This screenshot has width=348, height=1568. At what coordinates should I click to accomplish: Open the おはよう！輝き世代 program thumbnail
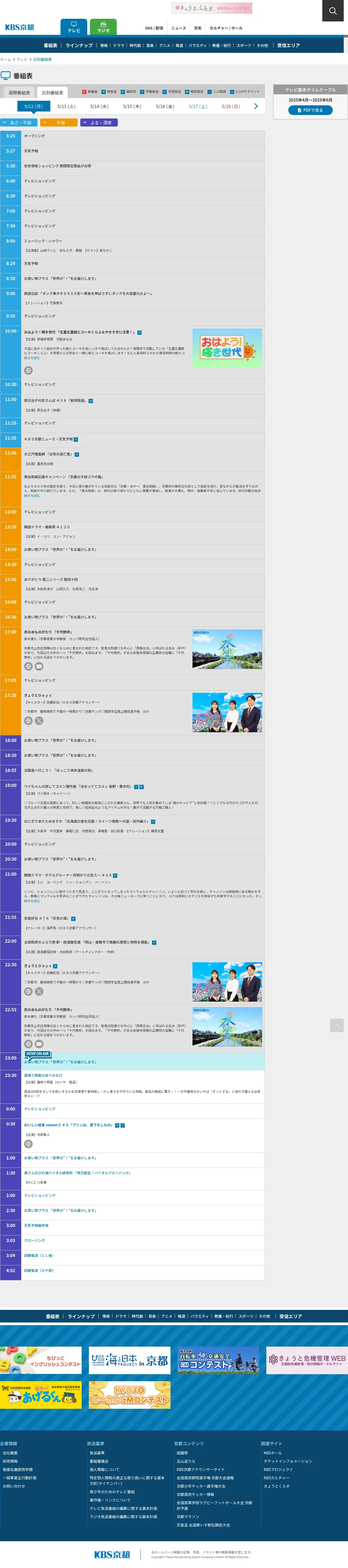point(227,348)
